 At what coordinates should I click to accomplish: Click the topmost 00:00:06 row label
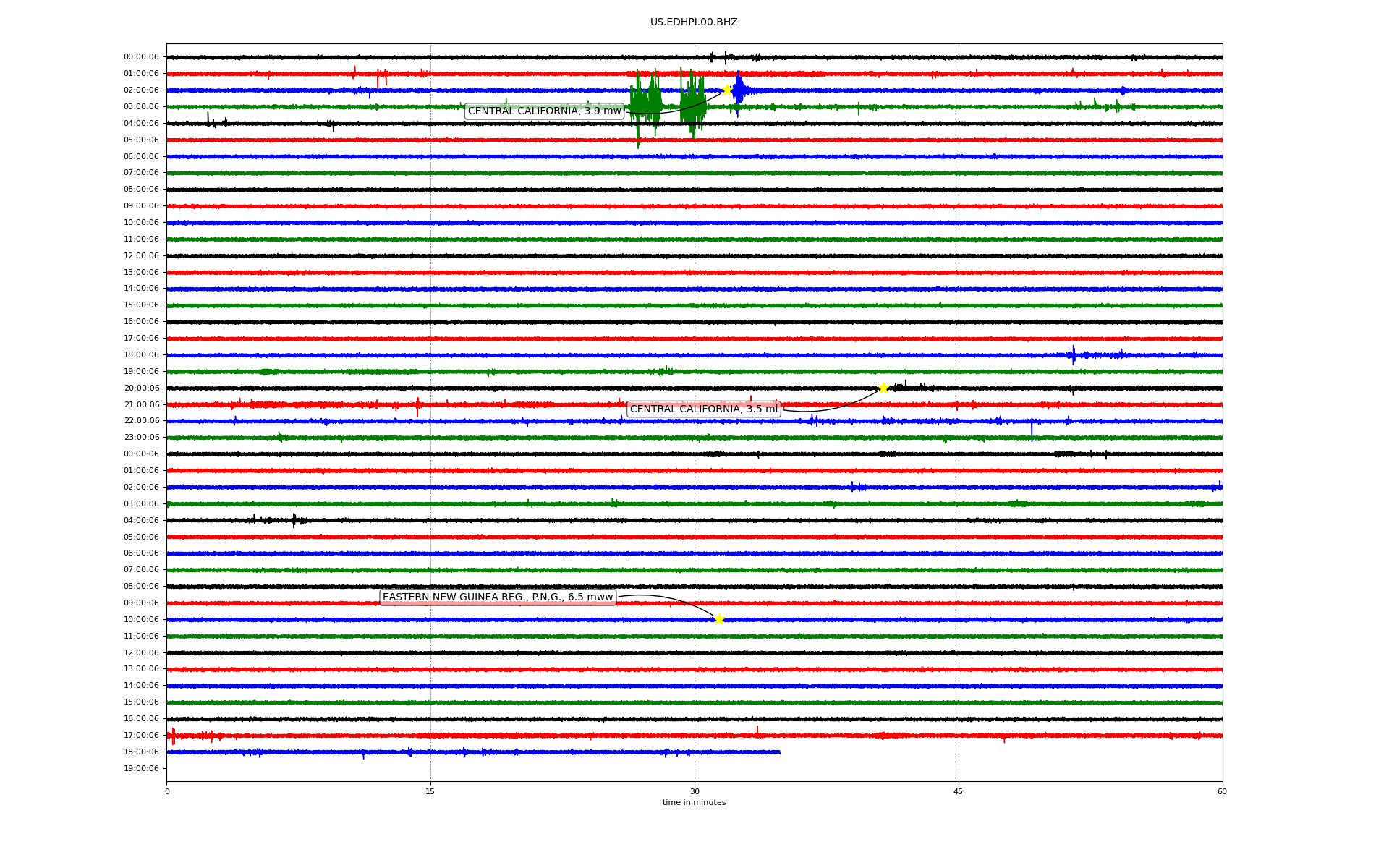(x=141, y=57)
